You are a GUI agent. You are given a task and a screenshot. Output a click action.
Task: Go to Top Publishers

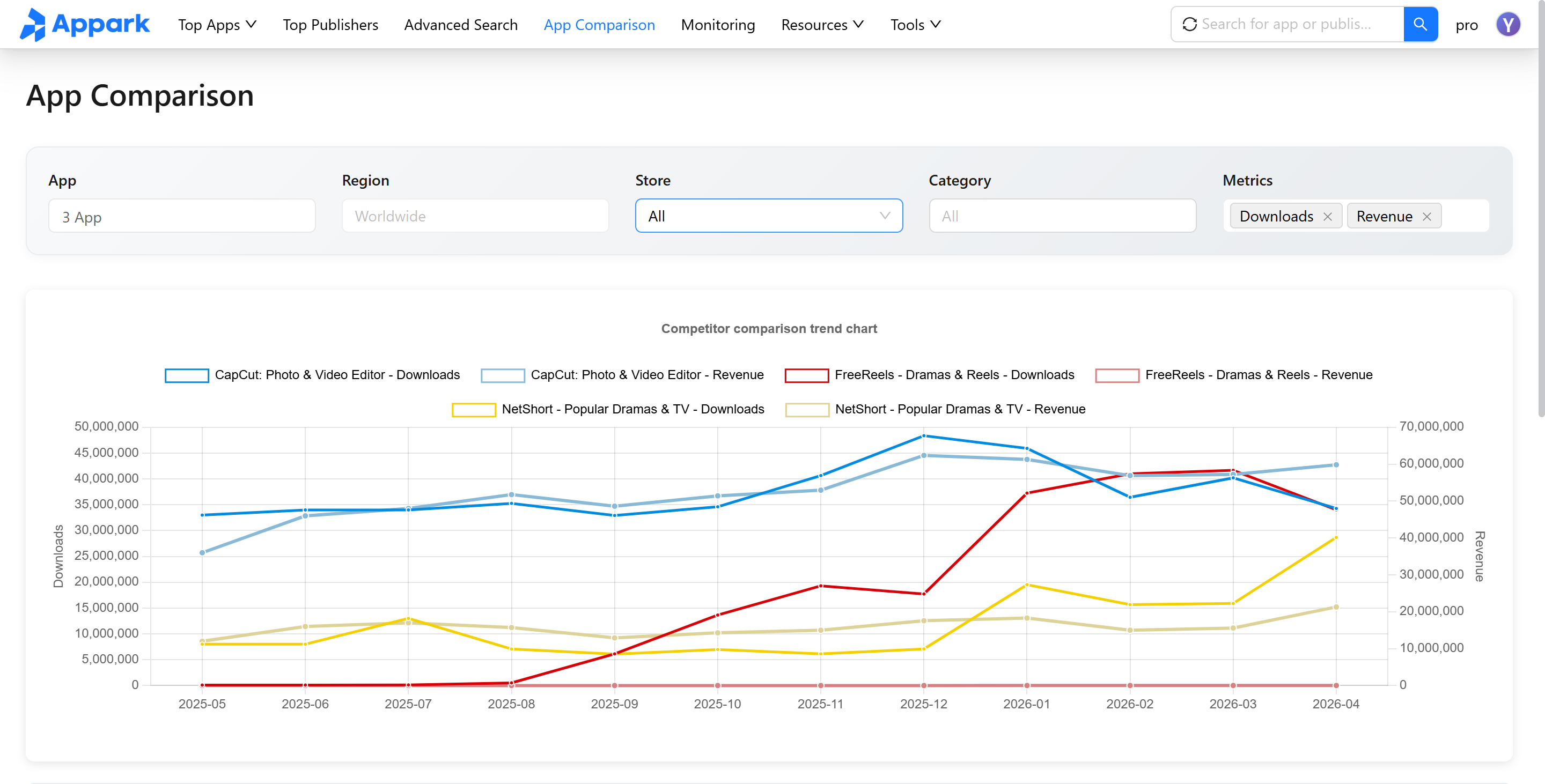pyautogui.click(x=330, y=25)
